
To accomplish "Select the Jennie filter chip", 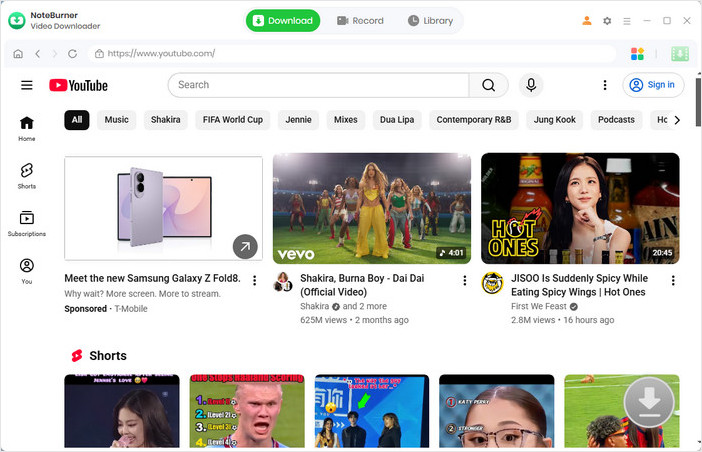I will point(298,120).
